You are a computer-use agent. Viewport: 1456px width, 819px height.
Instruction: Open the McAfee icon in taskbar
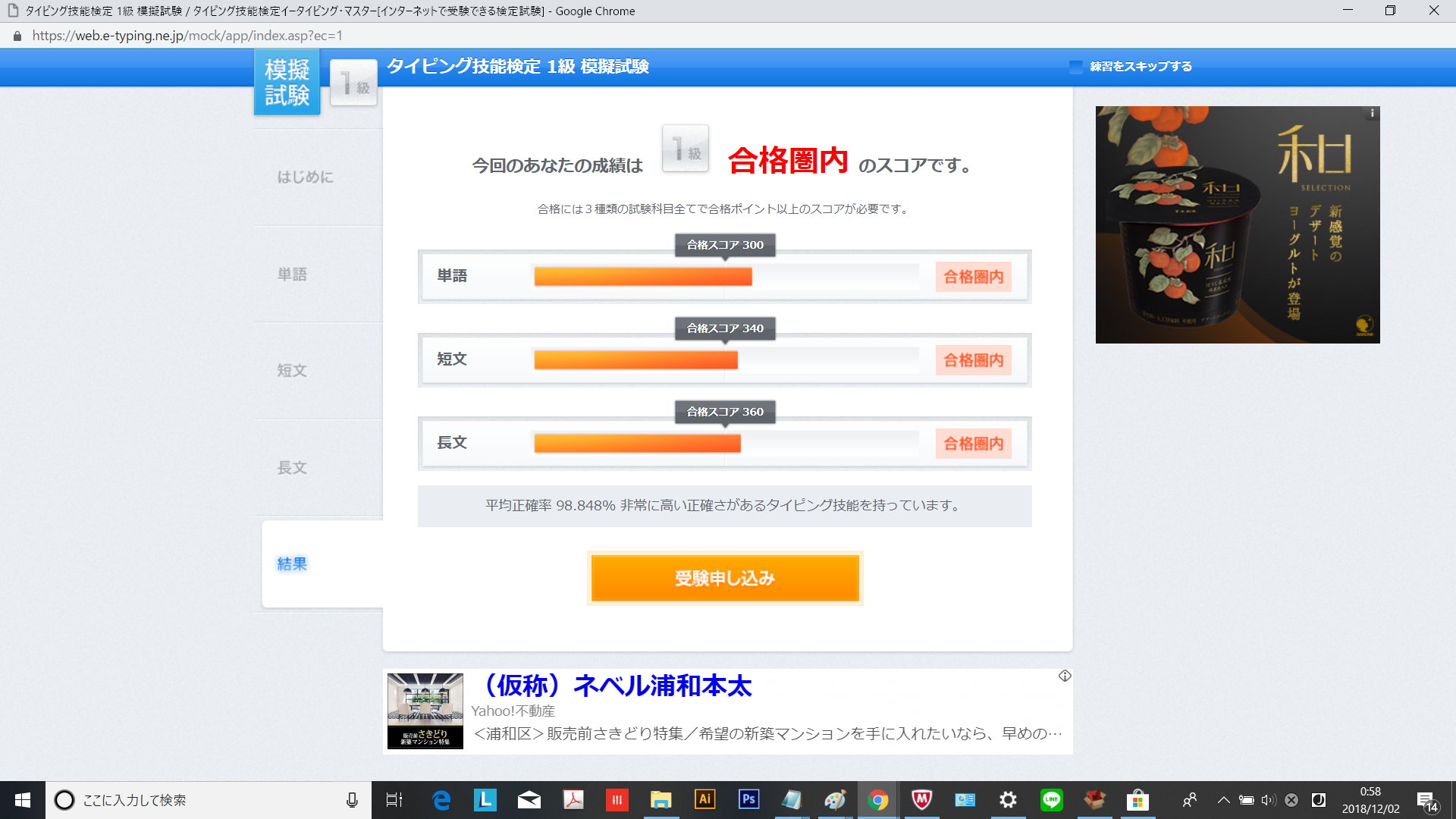[921, 799]
